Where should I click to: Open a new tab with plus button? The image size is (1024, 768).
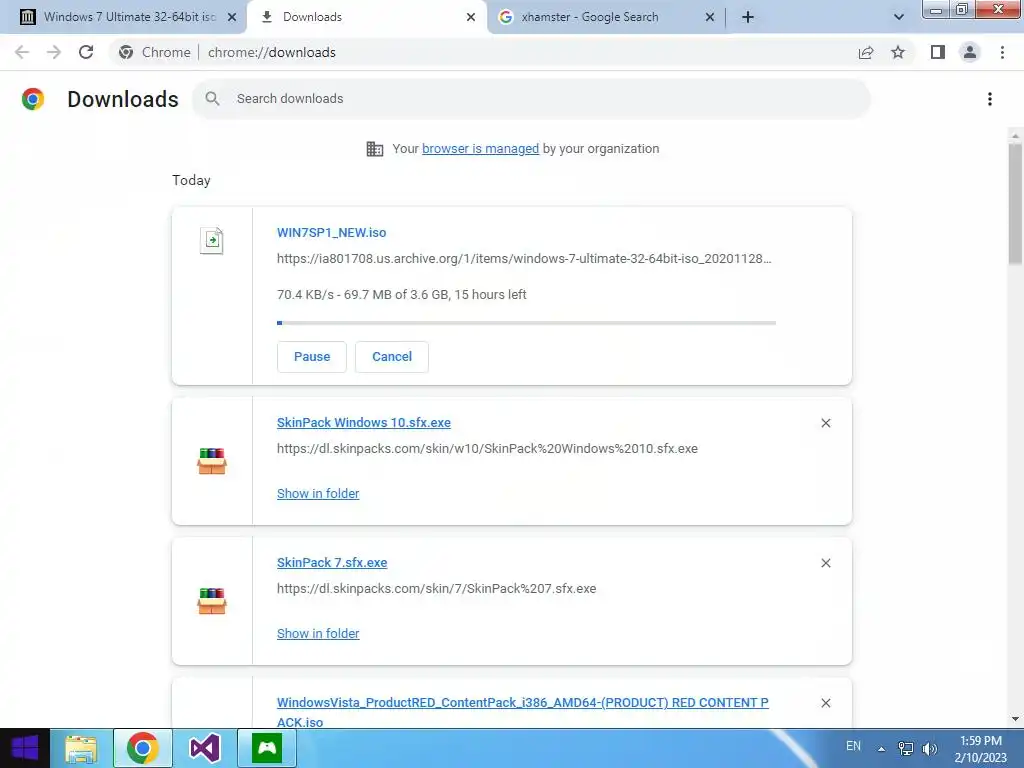tap(748, 17)
